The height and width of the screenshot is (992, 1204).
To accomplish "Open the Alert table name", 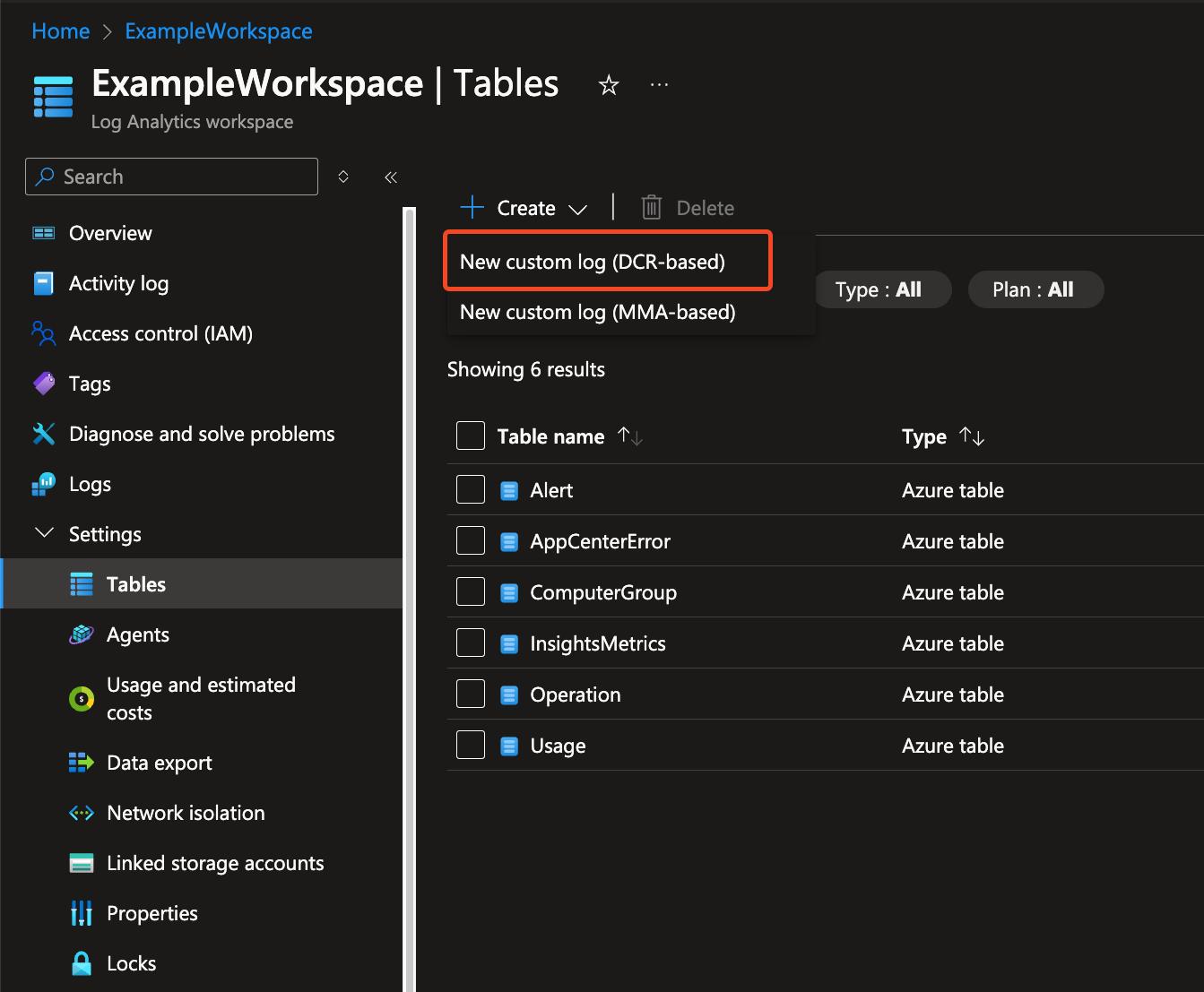I will (551, 490).
